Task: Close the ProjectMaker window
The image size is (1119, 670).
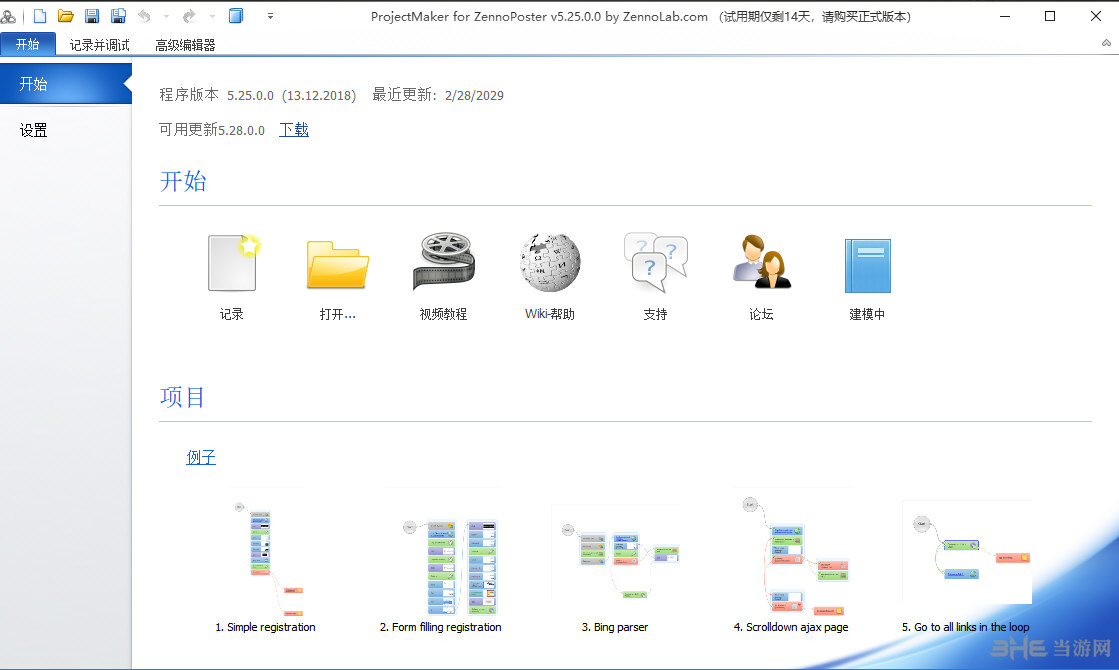Action: tap(1095, 16)
